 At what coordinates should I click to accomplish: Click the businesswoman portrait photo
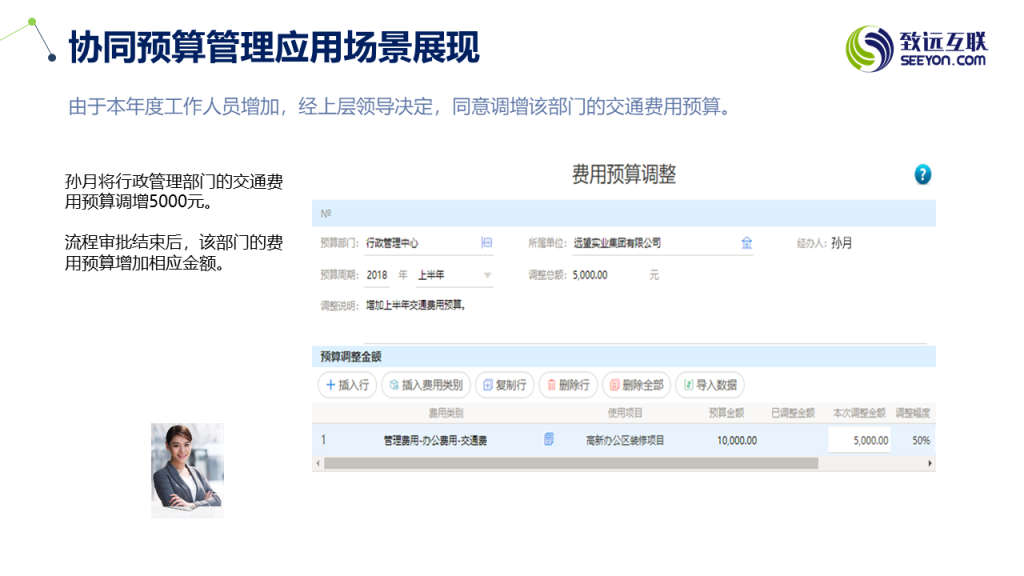tap(187, 470)
